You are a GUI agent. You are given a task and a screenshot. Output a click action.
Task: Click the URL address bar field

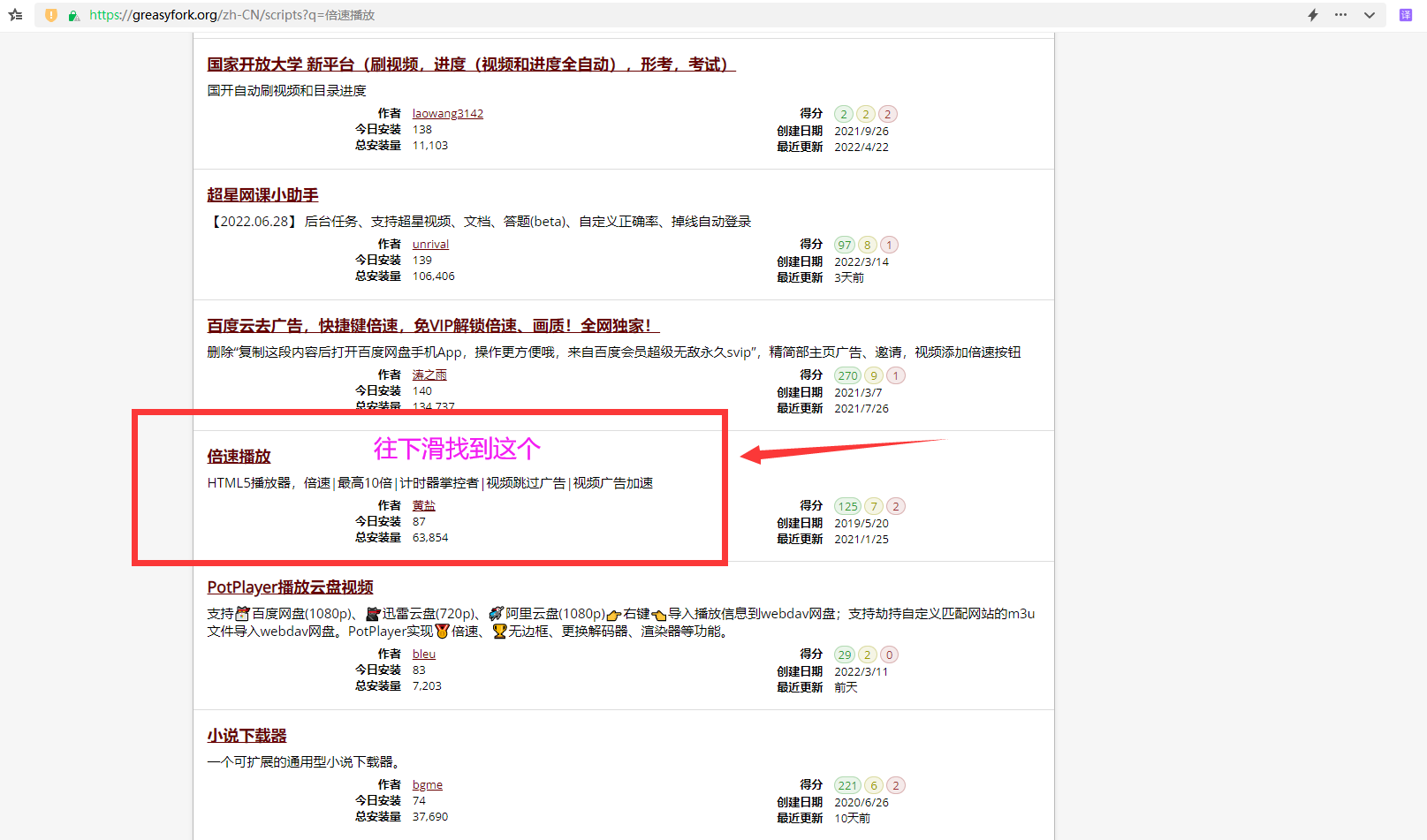coord(619,15)
